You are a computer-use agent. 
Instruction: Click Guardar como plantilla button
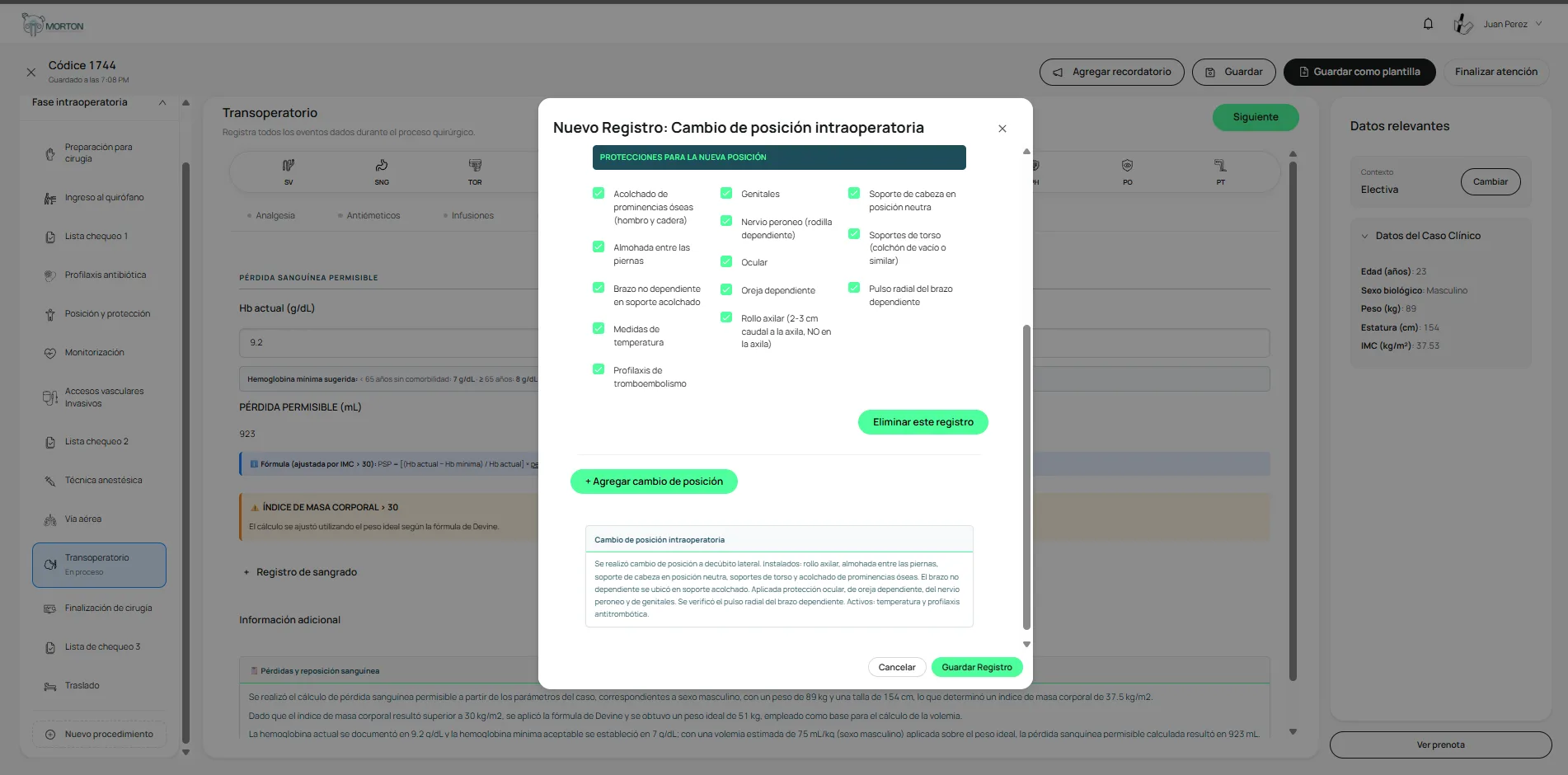point(1359,72)
